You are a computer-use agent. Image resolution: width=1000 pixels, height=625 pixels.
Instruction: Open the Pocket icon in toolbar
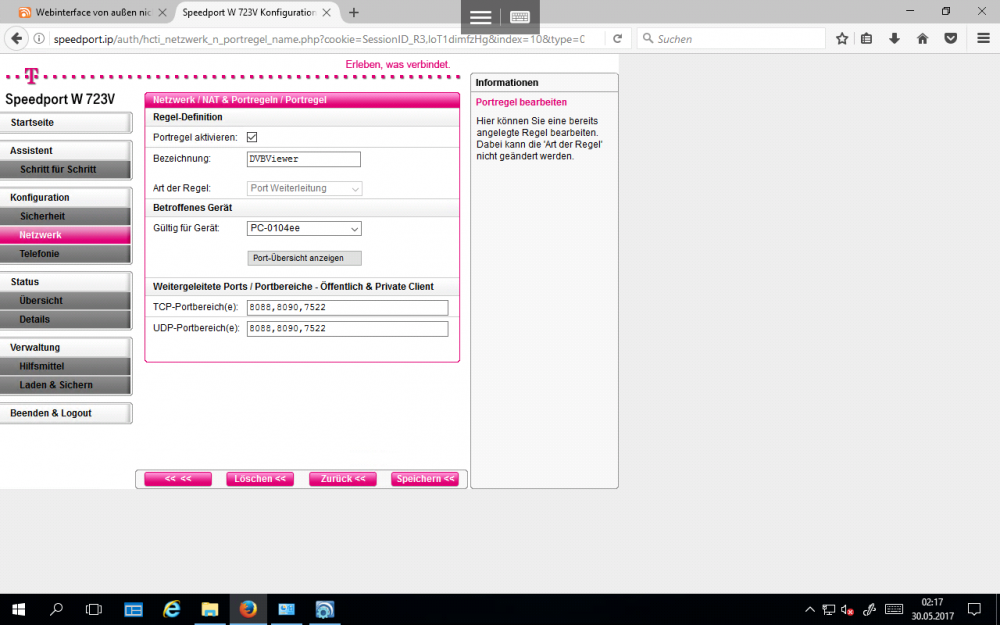(950, 39)
